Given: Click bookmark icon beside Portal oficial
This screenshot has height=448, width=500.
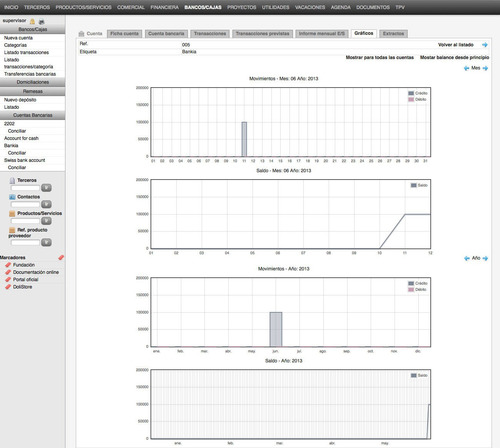Looking at the screenshot, I should coord(8,279).
